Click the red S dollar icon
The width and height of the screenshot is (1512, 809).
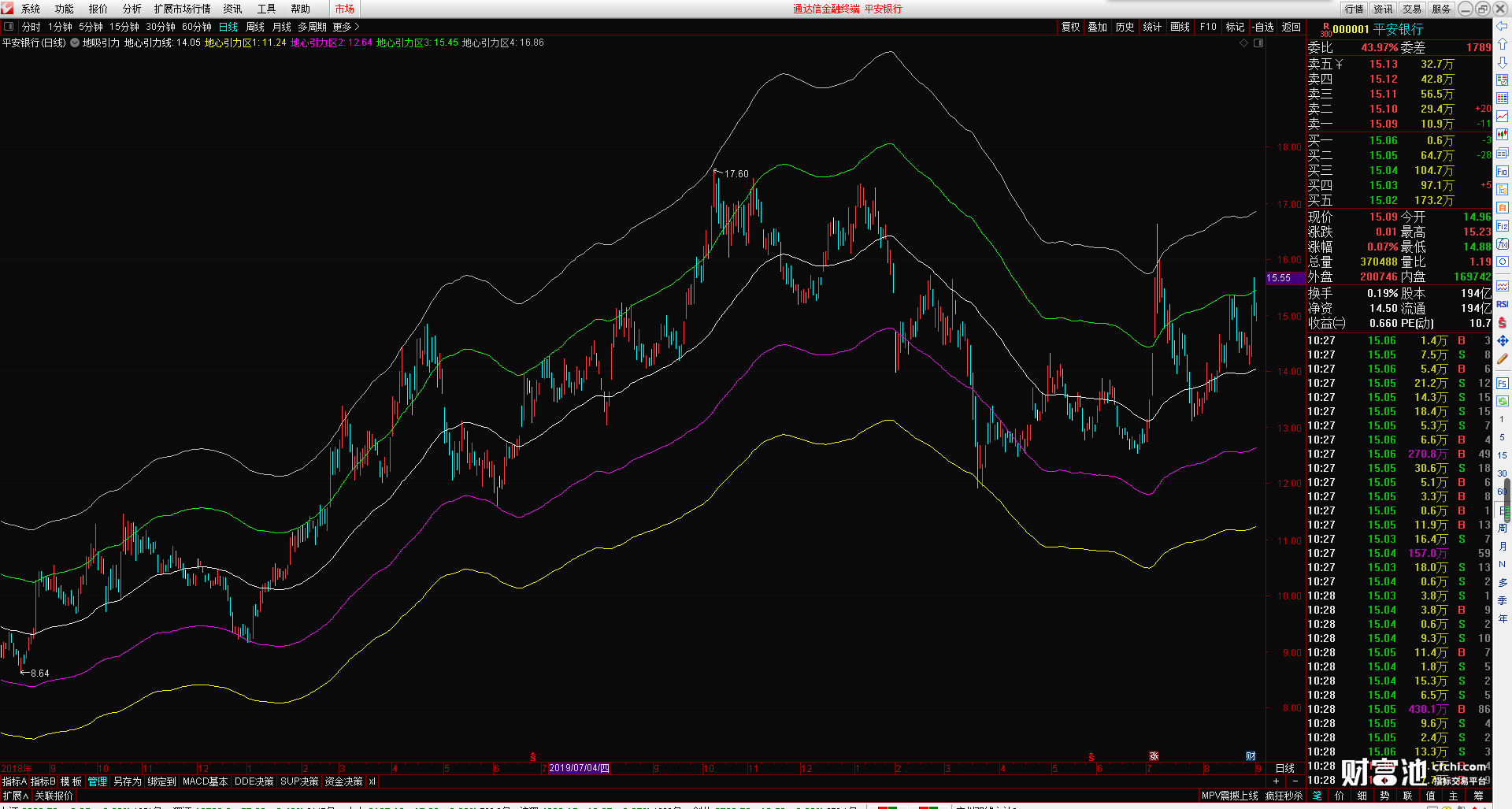click(1503, 323)
